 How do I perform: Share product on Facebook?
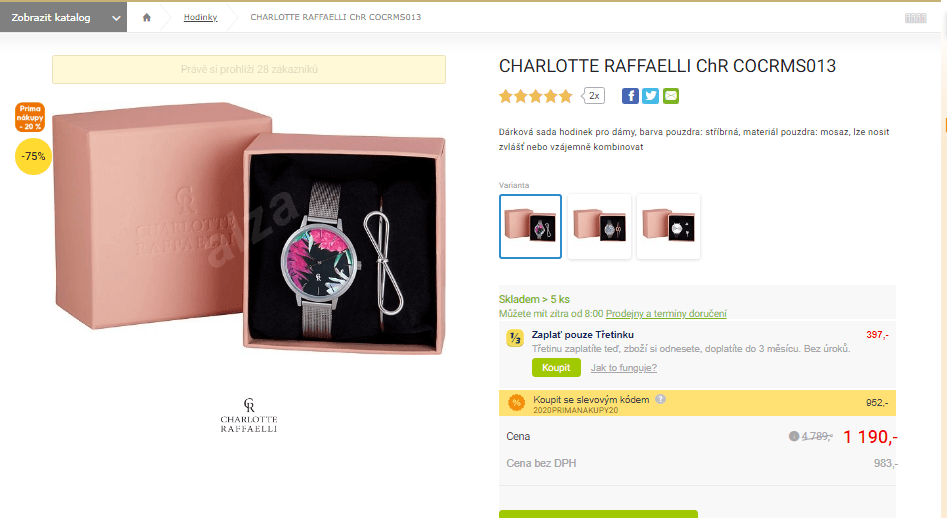[x=630, y=96]
